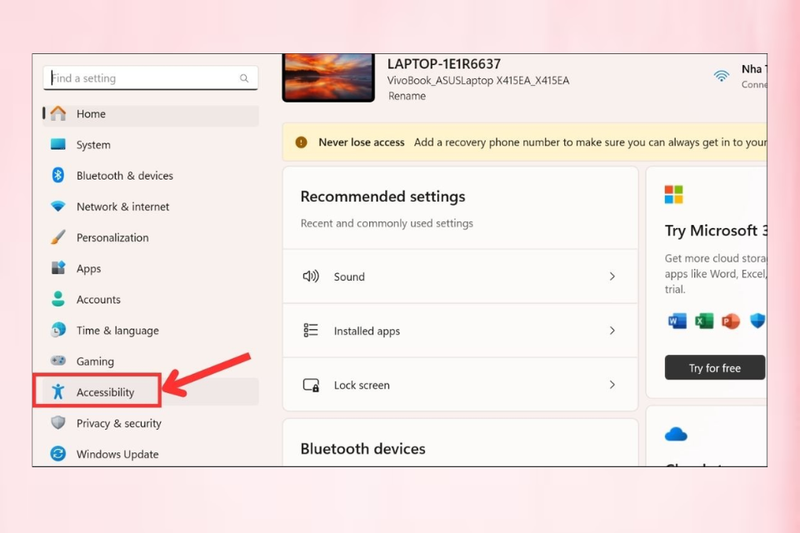
Task: Click the search magnifier icon
Action: tap(244, 78)
